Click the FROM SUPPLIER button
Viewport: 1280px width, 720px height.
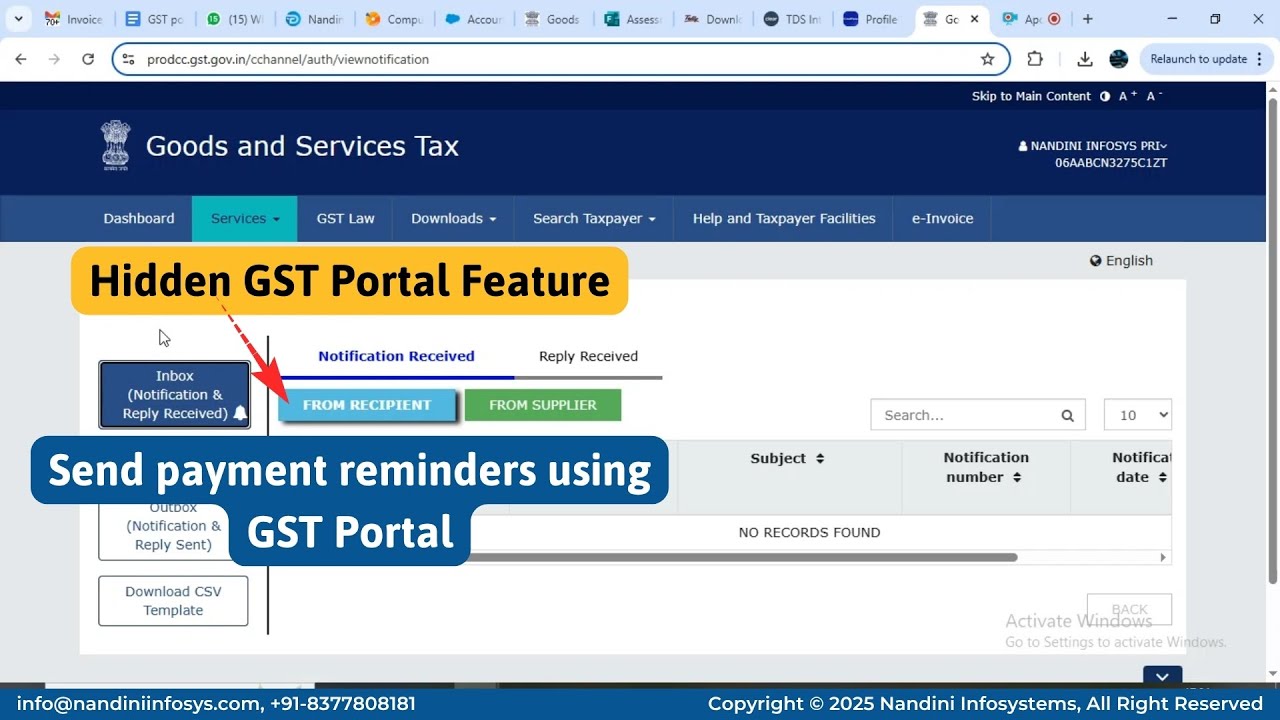click(543, 405)
